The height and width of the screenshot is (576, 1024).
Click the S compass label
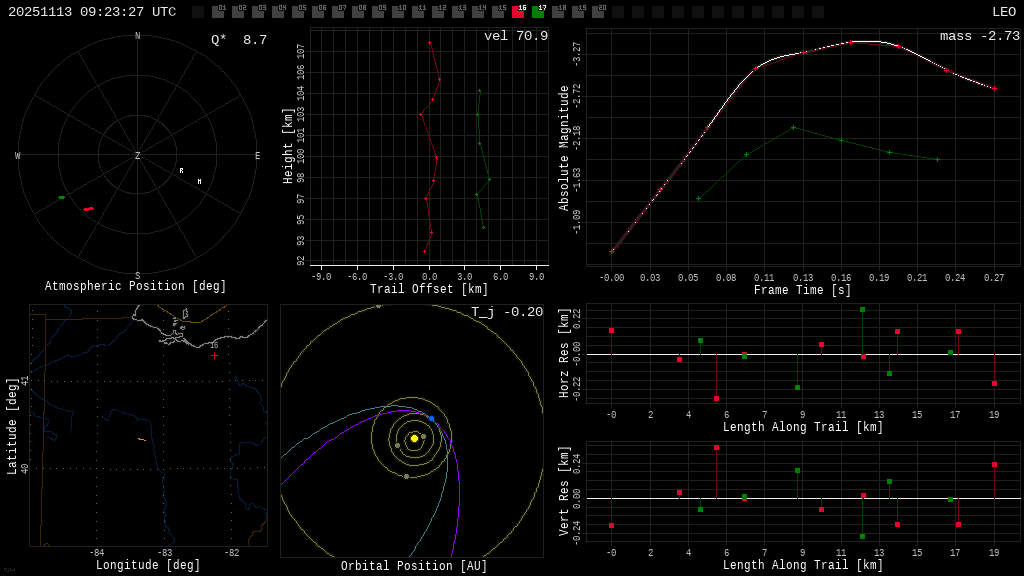coord(137,276)
